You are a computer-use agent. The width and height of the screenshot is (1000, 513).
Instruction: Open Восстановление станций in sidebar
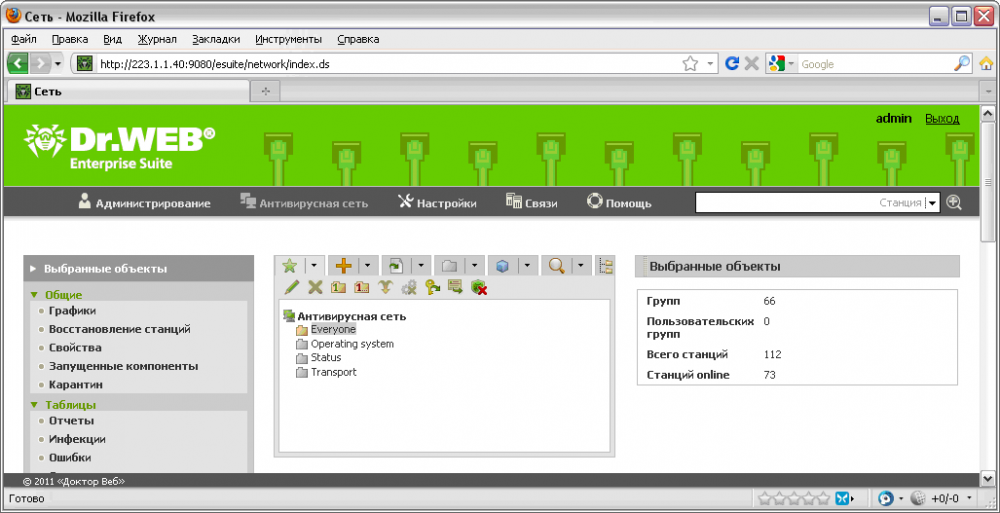(119, 329)
